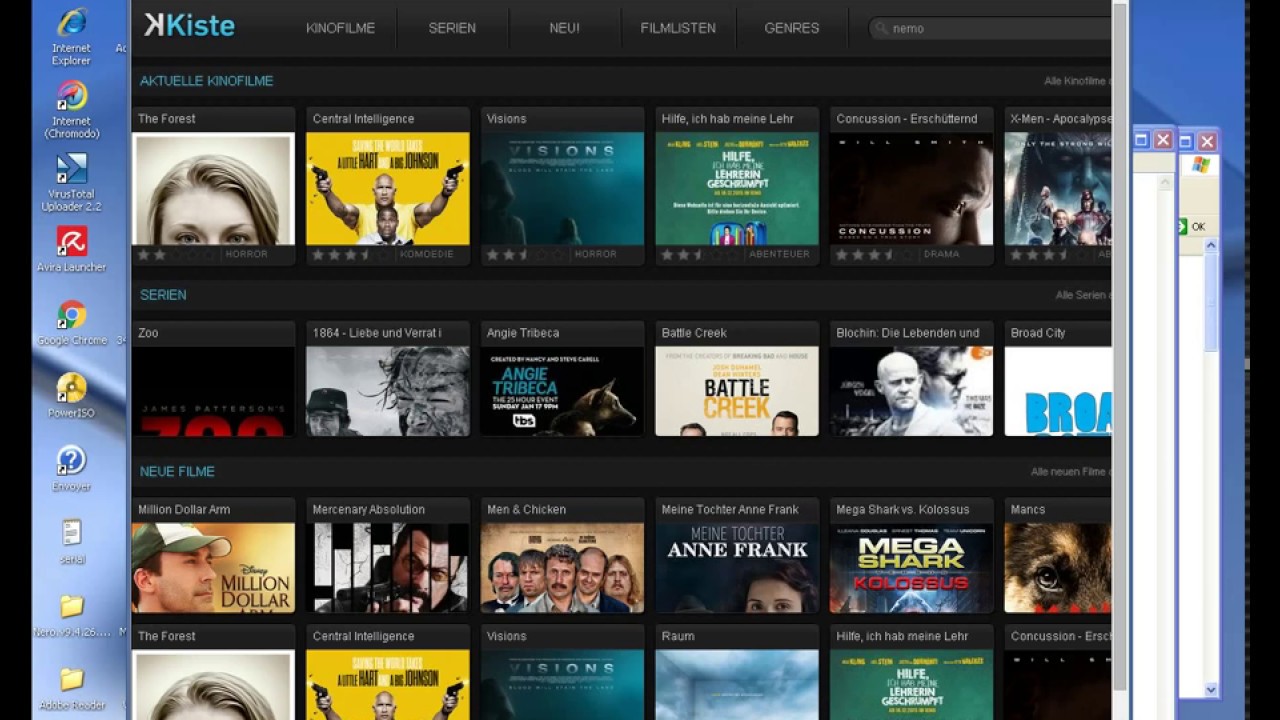1280x720 pixels.
Task: Open the Mega Shark vs. Kolossus poster
Action: 911,568
